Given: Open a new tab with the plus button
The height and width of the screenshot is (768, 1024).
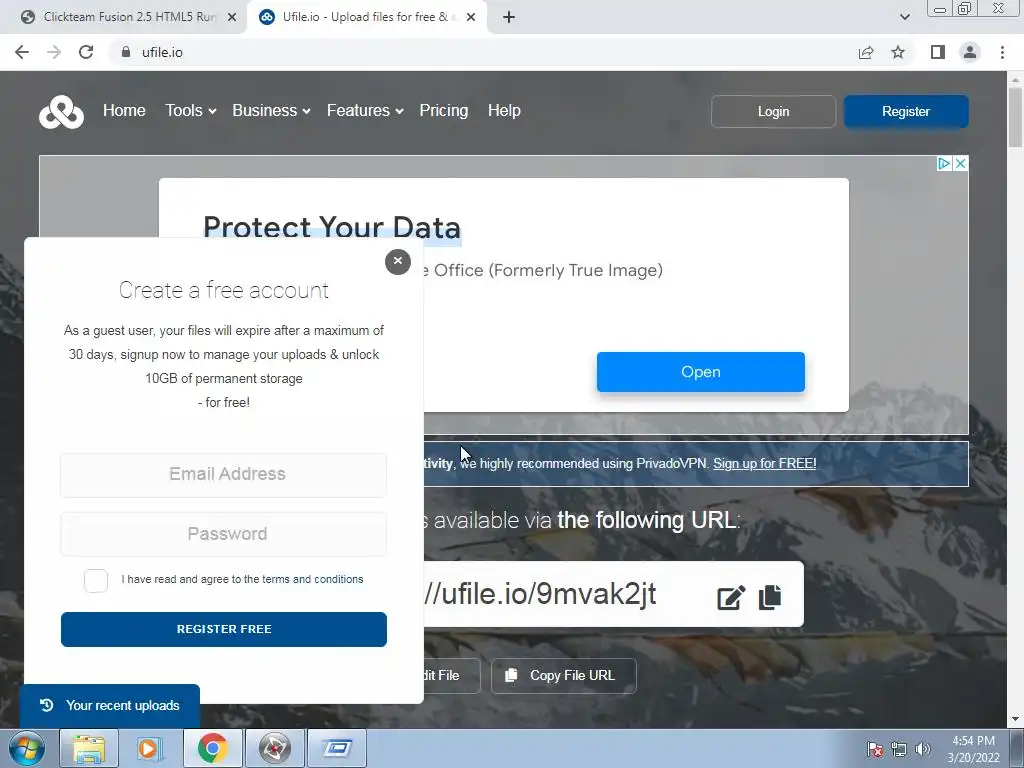Looking at the screenshot, I should tap(509, 17).
